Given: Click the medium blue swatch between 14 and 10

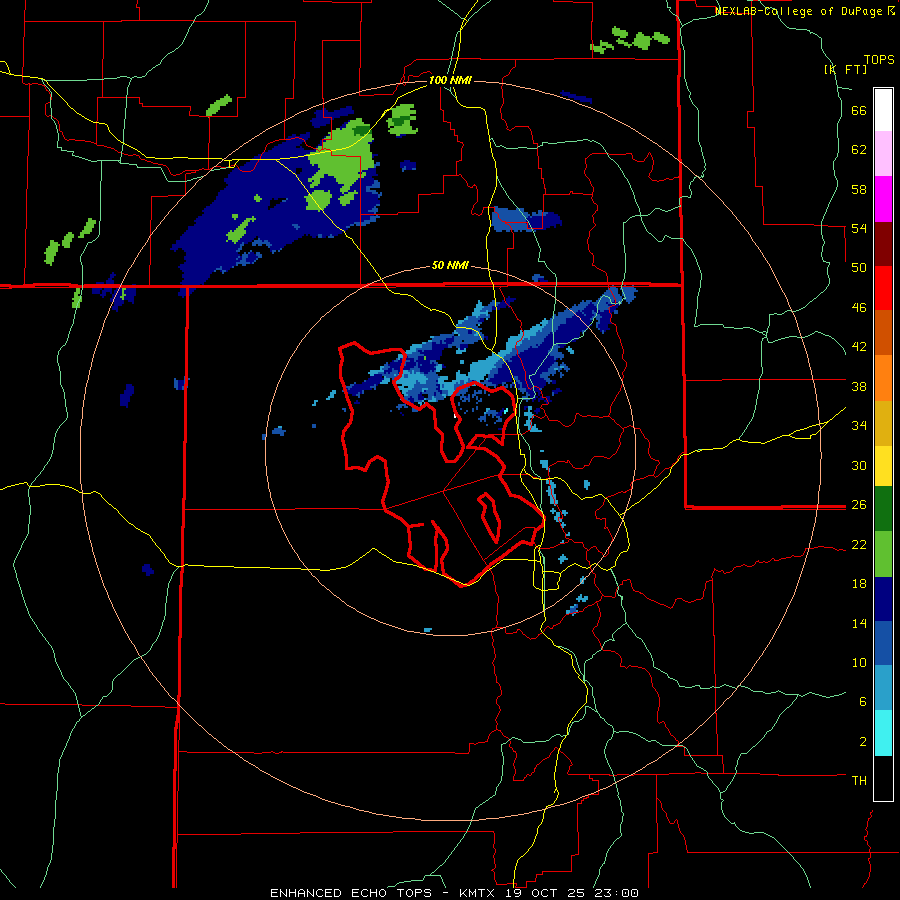Looking at the screenshot, I should coord(883,643).
